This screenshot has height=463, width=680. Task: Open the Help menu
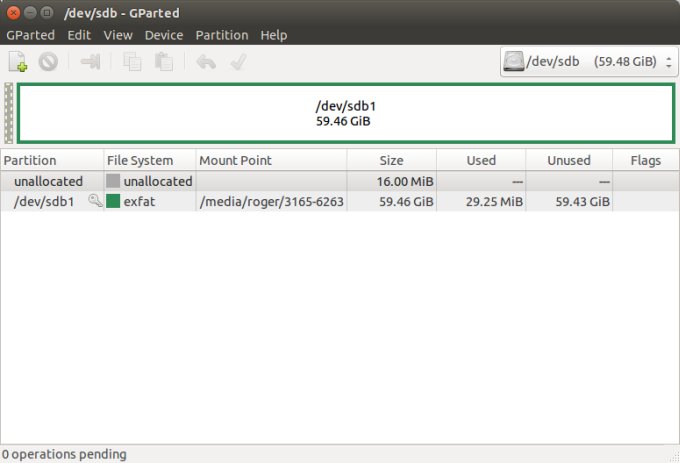273,35
